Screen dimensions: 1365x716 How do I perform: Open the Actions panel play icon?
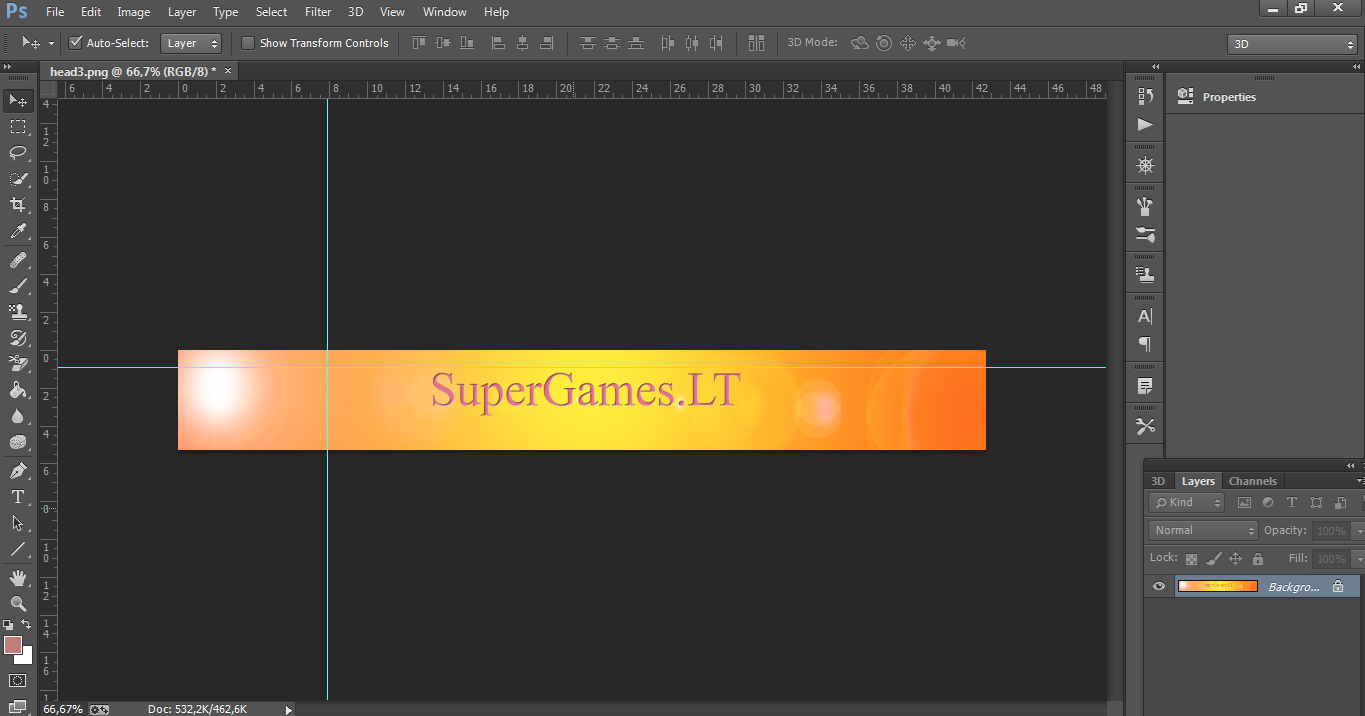tap(1145, 125)
